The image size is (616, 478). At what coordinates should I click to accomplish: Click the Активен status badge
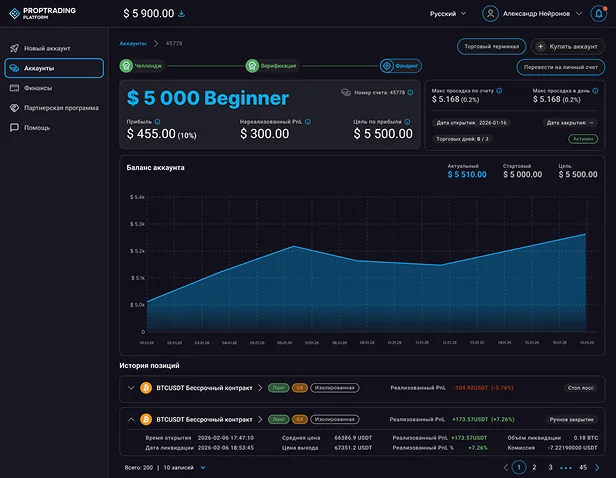pos(583,139)
